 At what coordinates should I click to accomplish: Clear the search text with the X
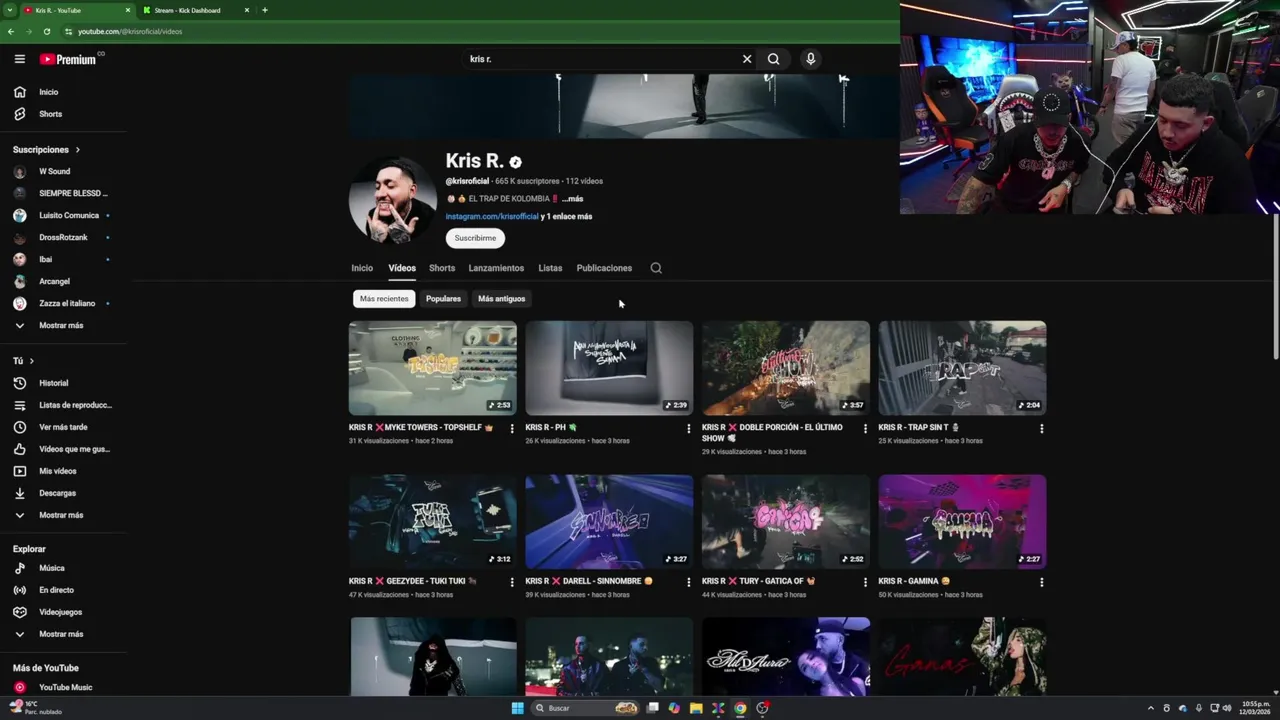[746, 59]
